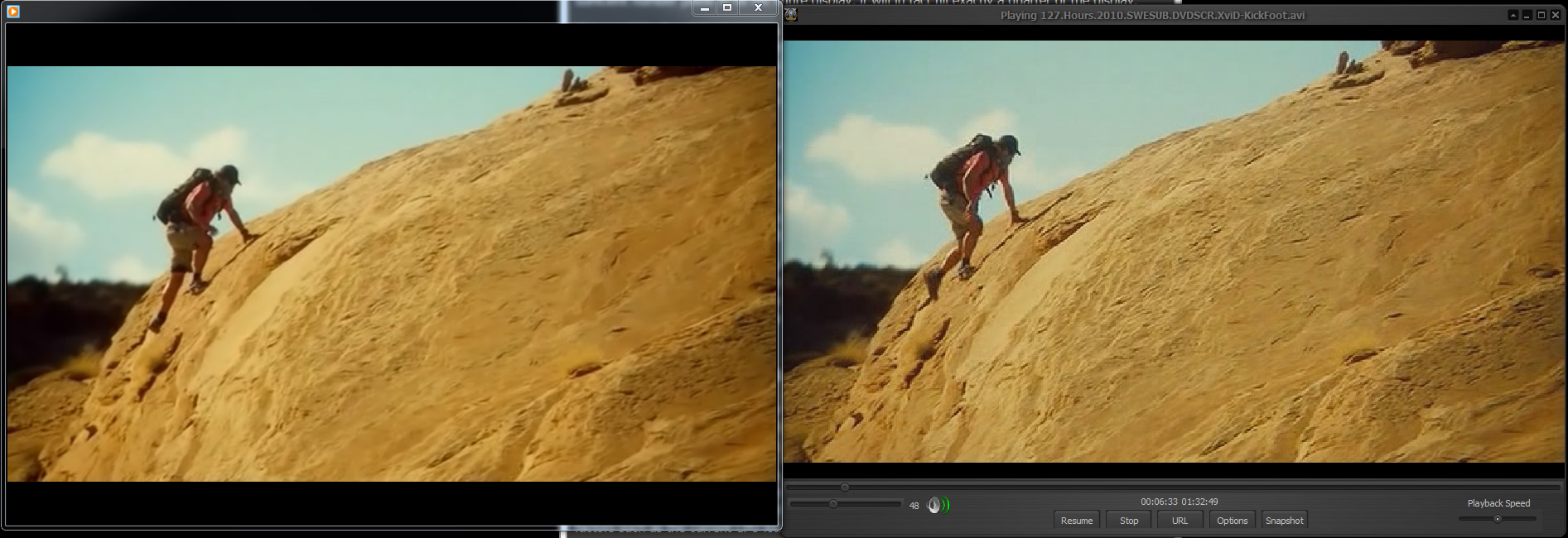Stop playback with the Stop button
This screenshot has width=1568, height=538.
point(1128,521)
